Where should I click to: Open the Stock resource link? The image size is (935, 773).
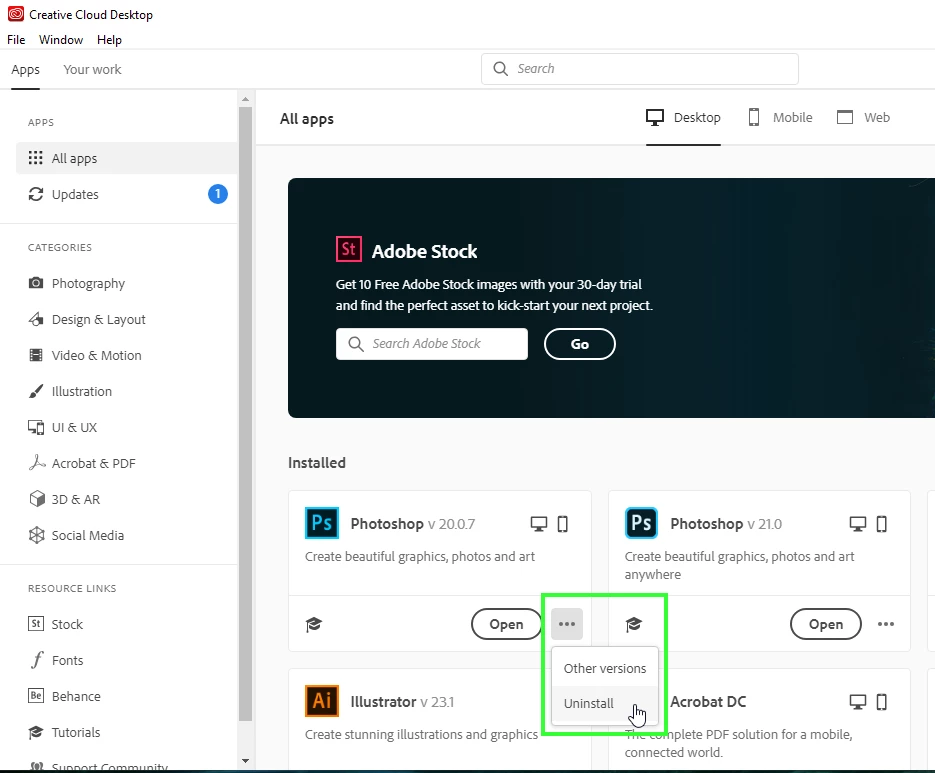coord(67,624)
